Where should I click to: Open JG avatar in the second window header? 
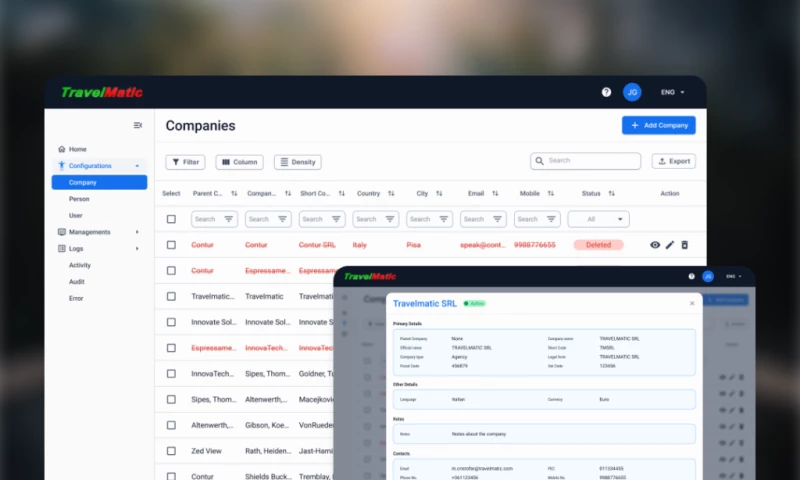[x=708, y=276]
